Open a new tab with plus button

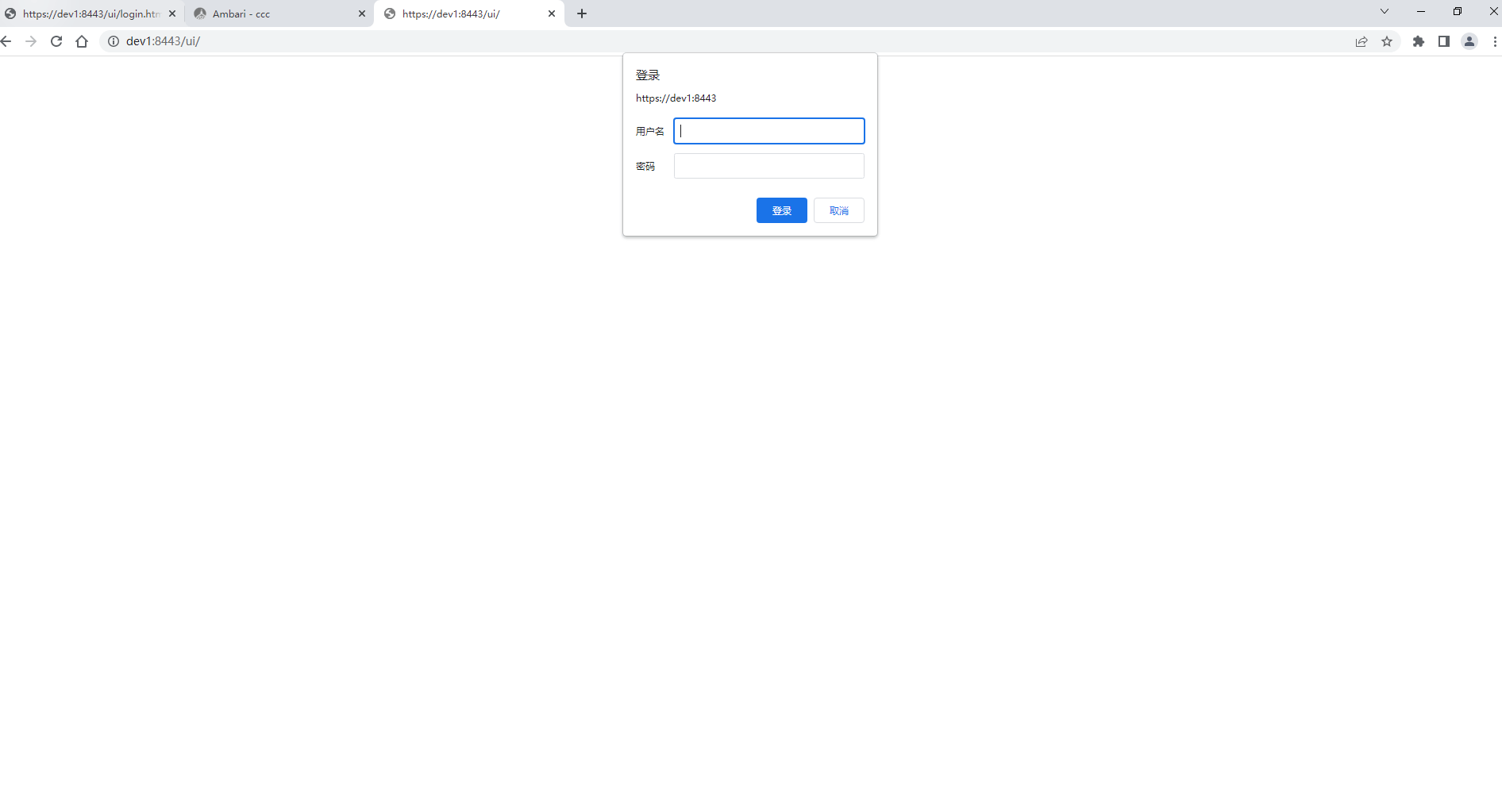pyautogui.click(x=582, y=13)
